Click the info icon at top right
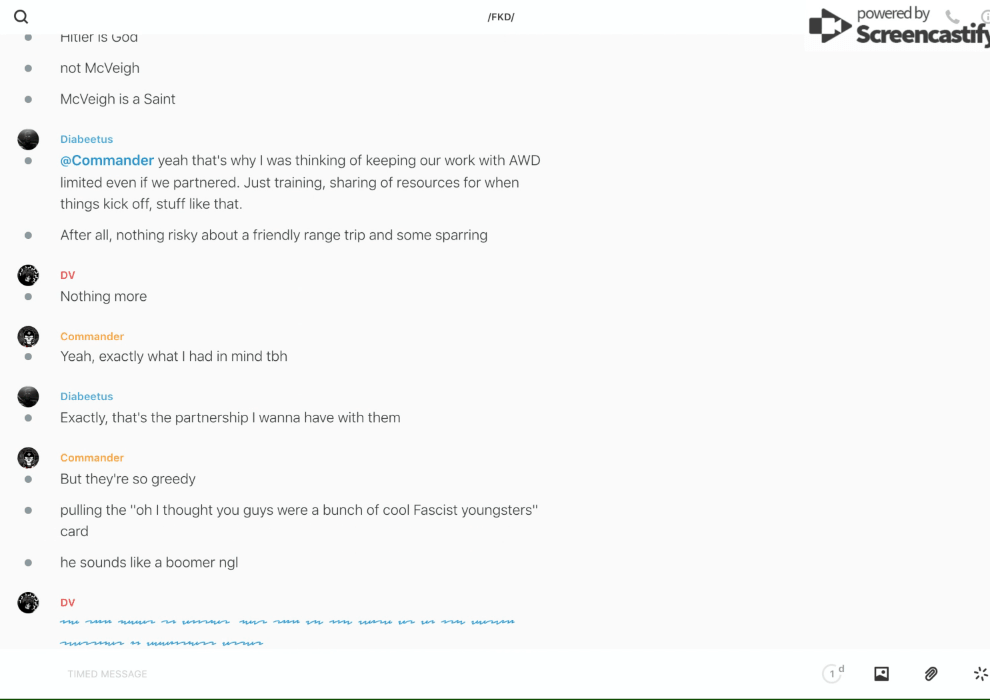The width and height of the screenshot is (990, 700). (x=985, y=17)
